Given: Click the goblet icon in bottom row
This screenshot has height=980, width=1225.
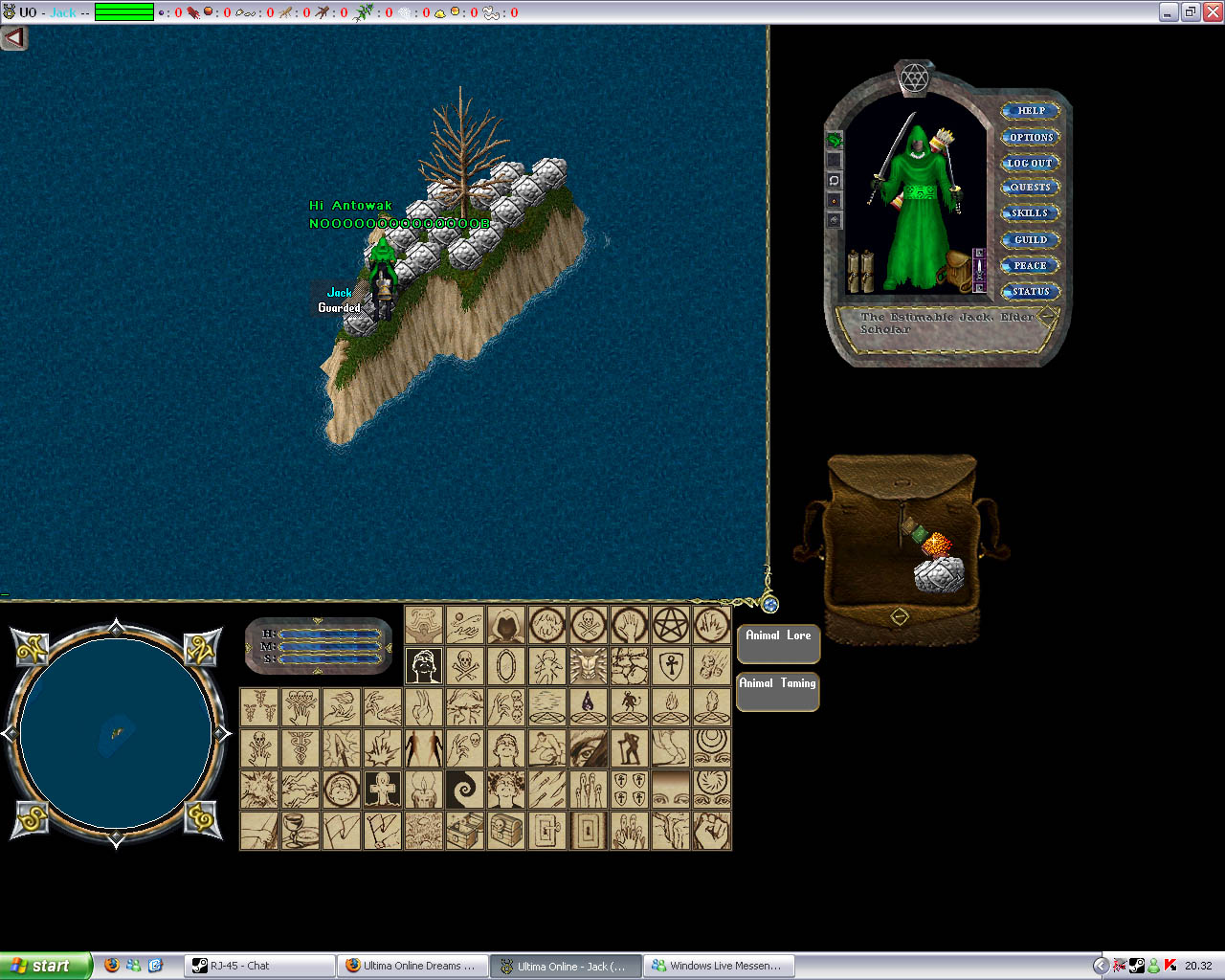Looking at the screenshot, I should 301,830.
